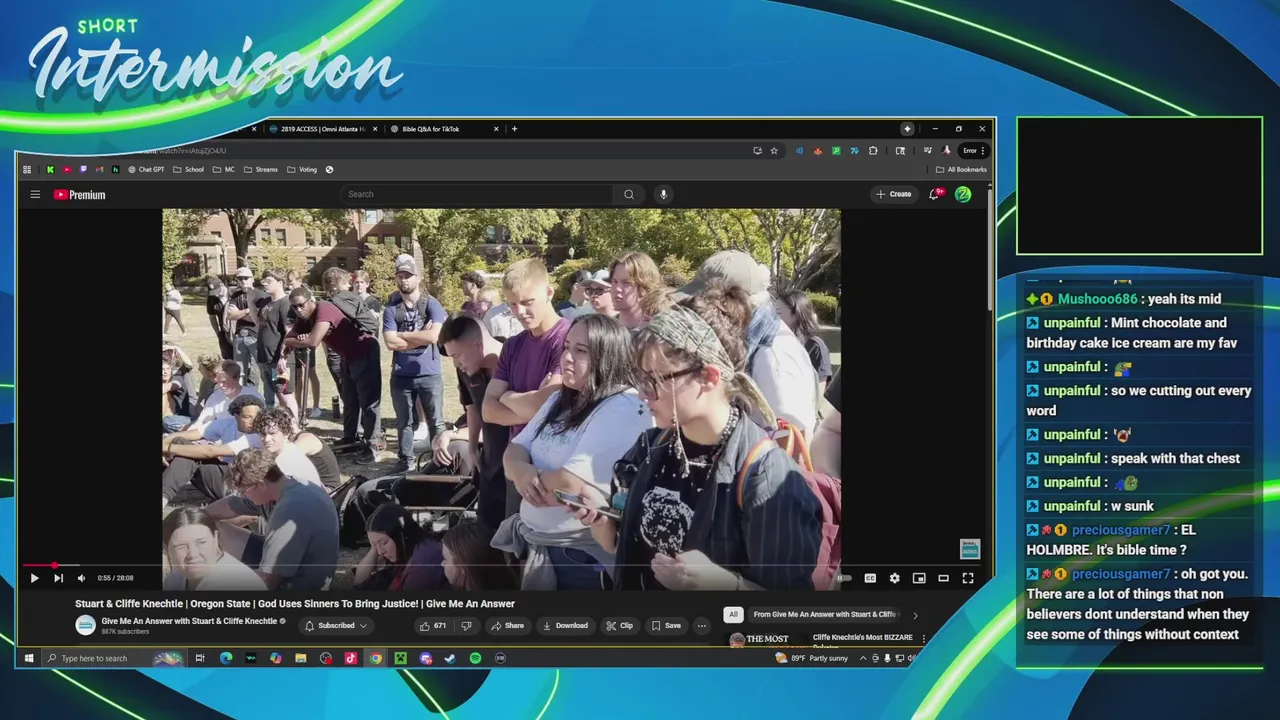Click the info card icon on video
The width and height of the screenshot is (1280, 720).
pyautogui.click(x=970, y=549)
